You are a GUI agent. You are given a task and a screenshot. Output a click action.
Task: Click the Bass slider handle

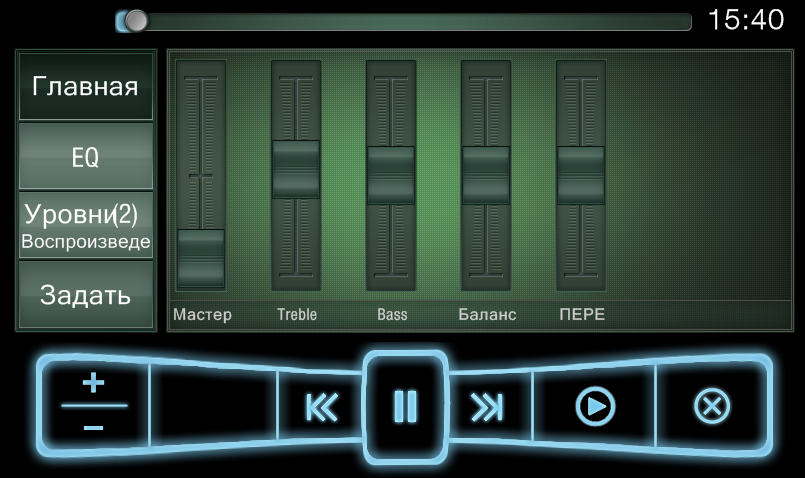point(391,175)
